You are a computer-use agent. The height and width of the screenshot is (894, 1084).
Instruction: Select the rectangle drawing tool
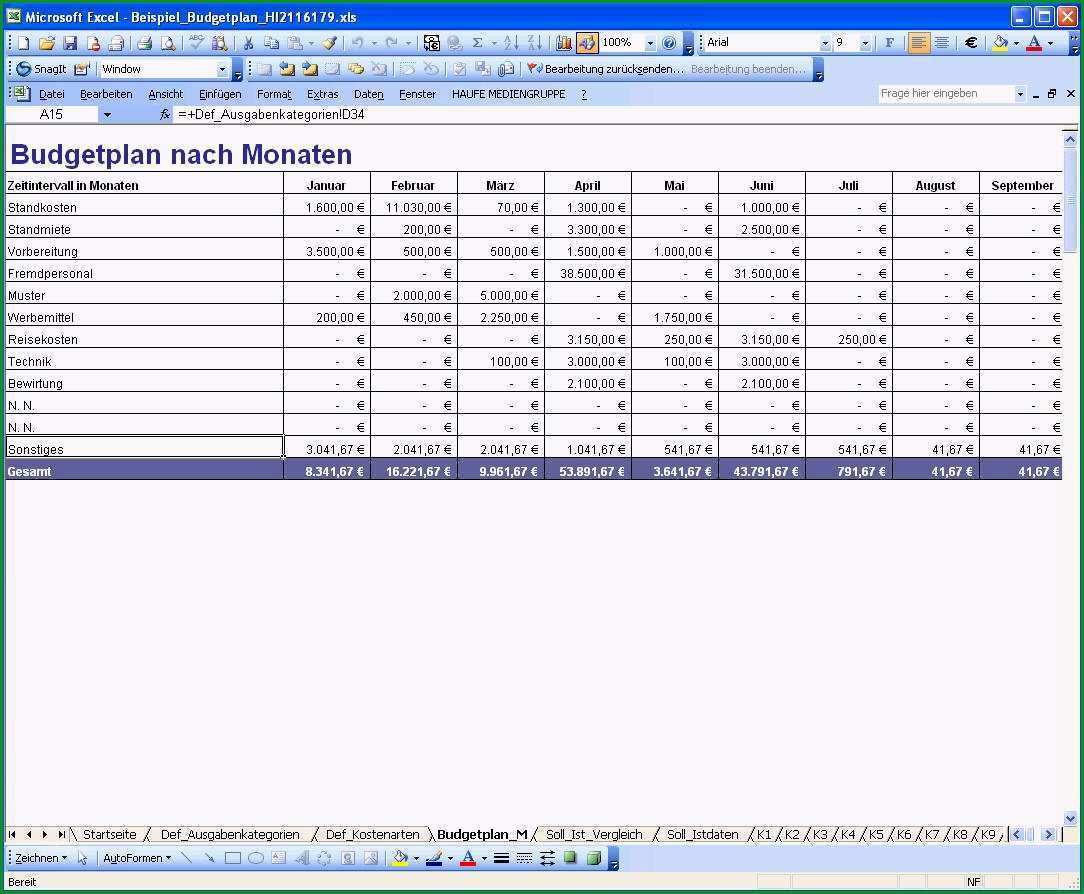(232, 858)
